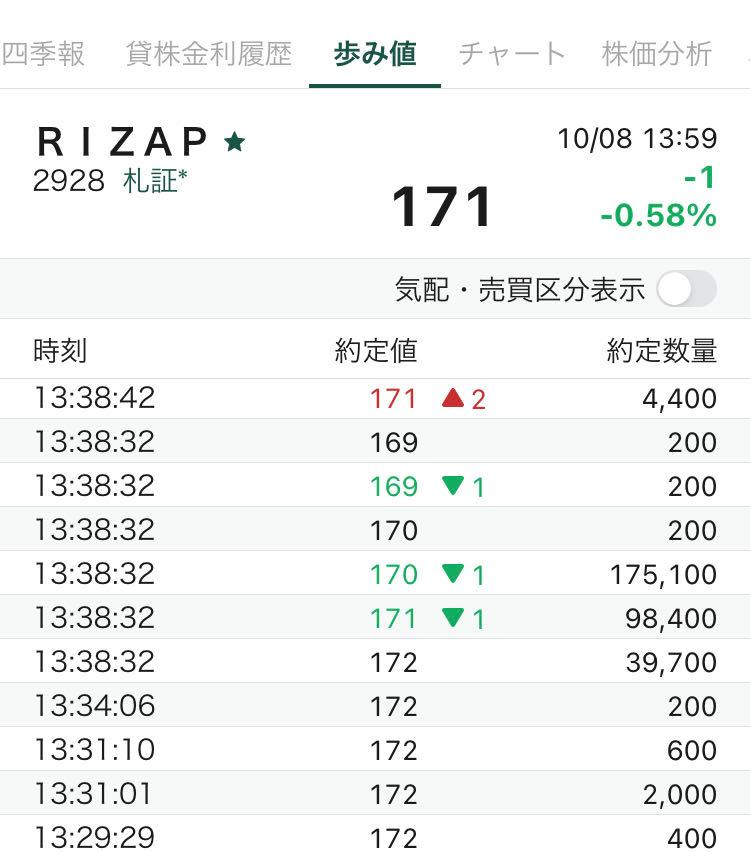Viewport: 750px width, 852px height.
Task: Click the 約定数量 column header
Action: tap(662, 350)
